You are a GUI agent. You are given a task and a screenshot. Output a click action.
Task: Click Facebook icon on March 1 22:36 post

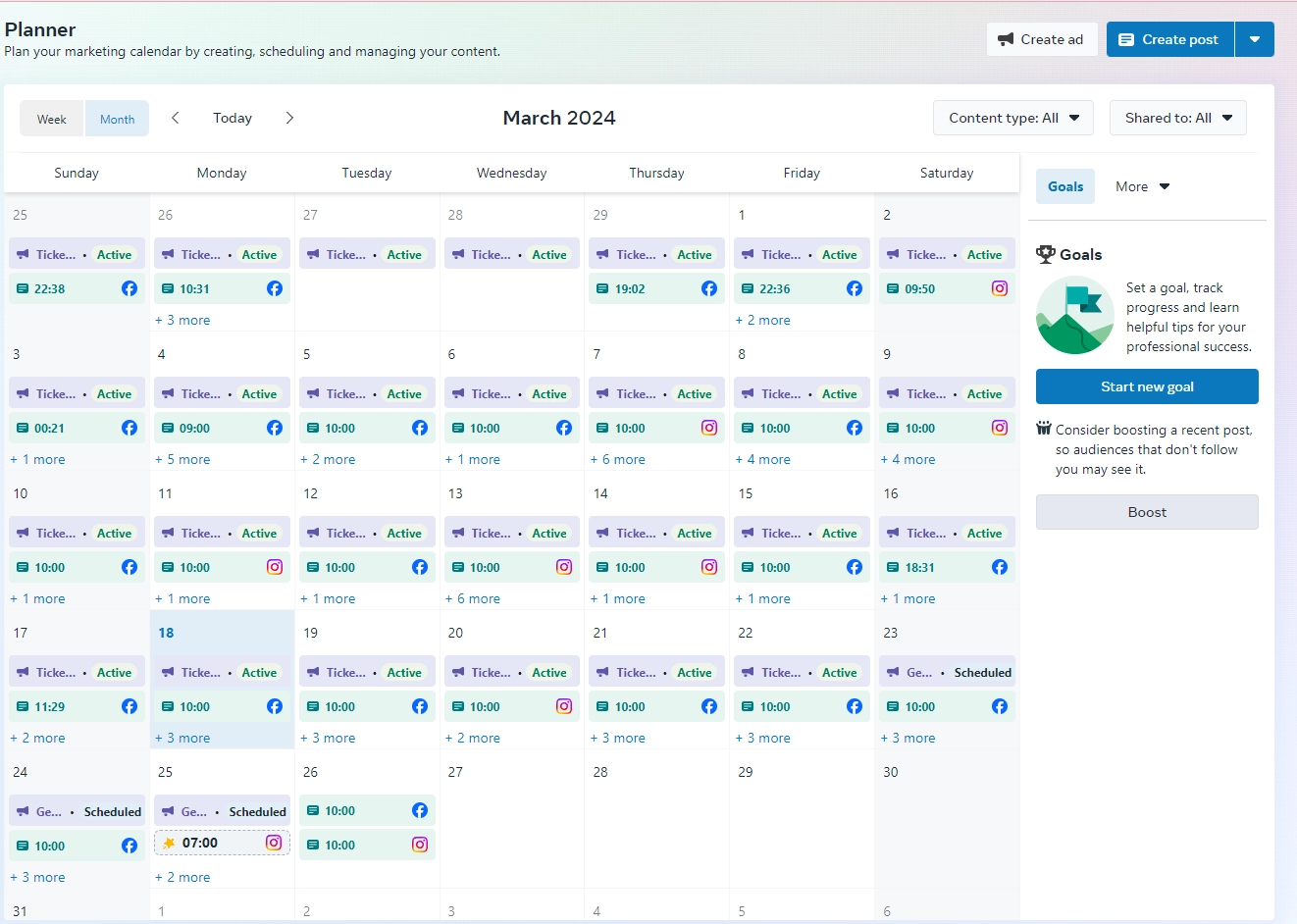coord(855,288)
